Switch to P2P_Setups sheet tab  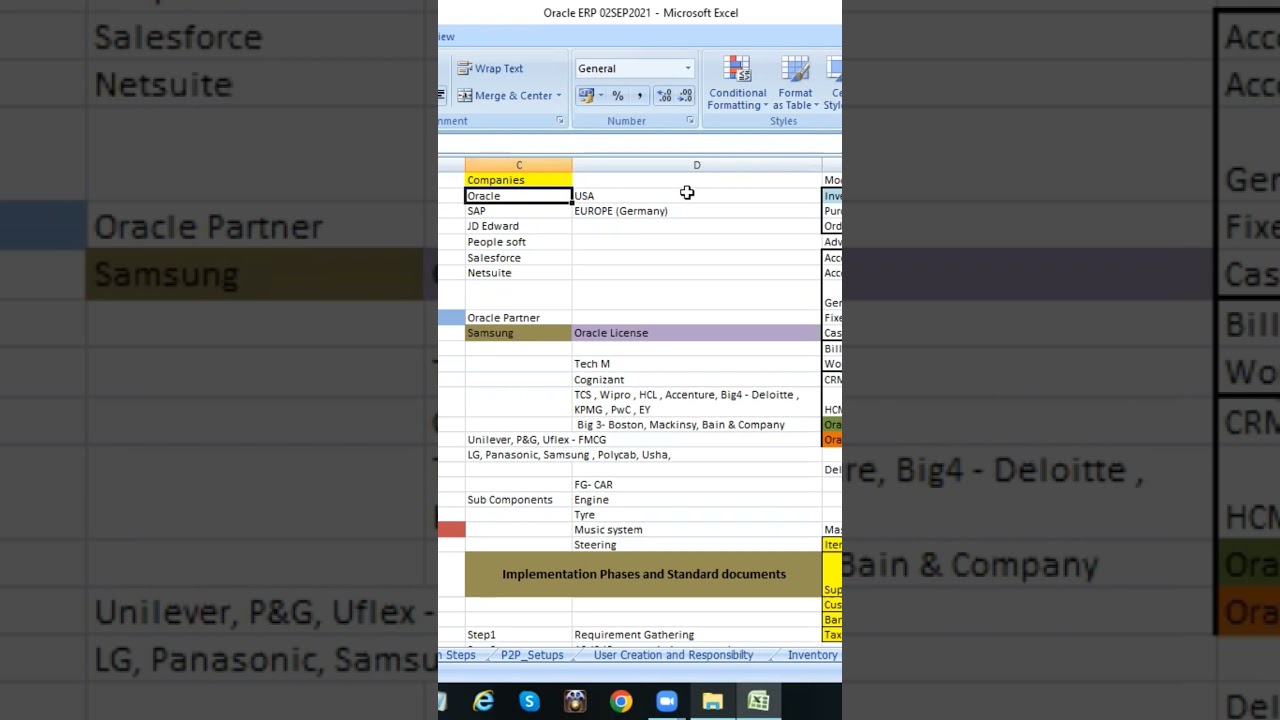tap(532, 655)
